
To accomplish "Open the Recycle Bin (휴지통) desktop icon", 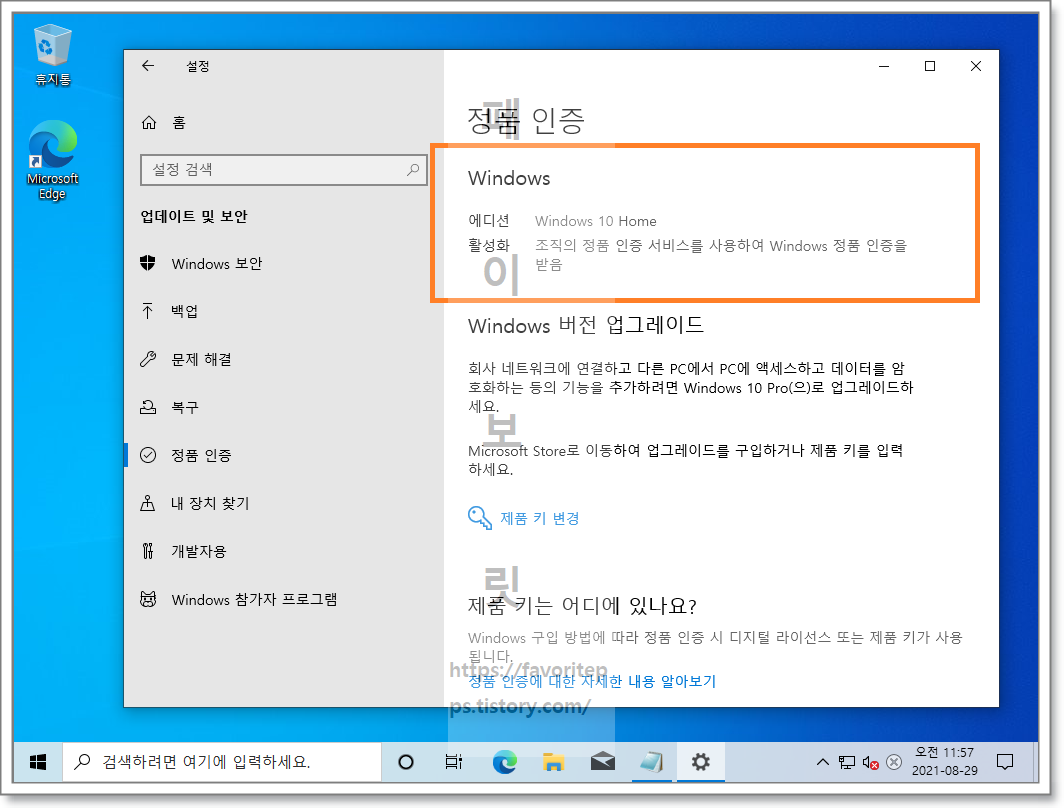I will pyautogui.click(x=52, y=55).
